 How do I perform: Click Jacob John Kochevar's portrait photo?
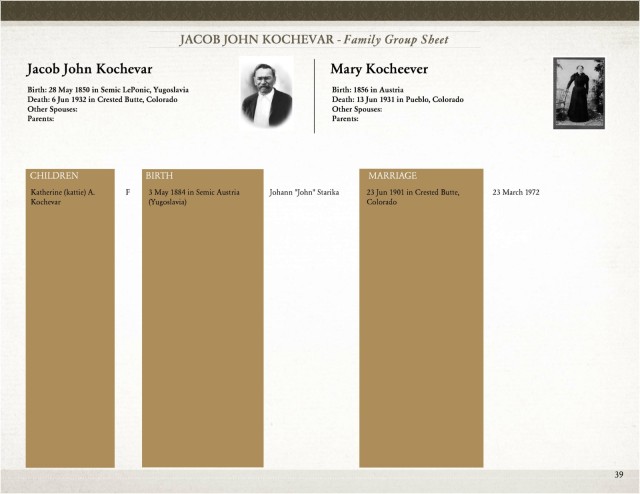266,93
